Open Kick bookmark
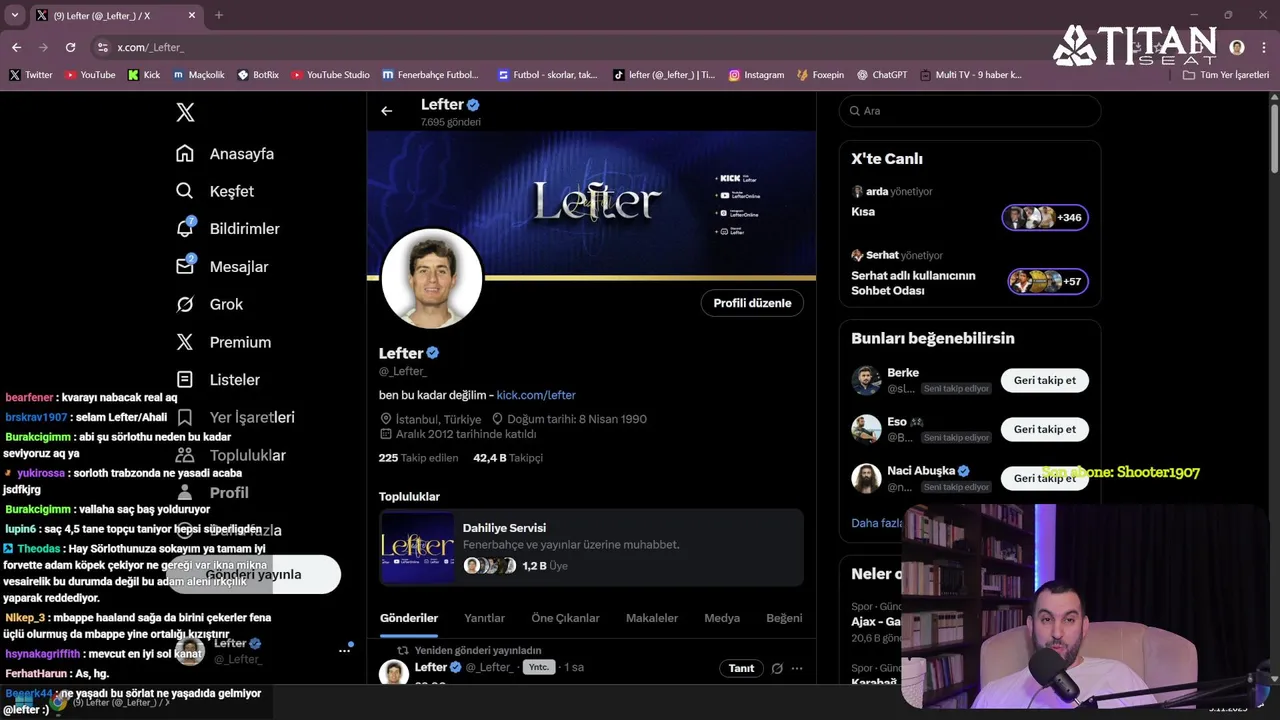 click(144, 75)
